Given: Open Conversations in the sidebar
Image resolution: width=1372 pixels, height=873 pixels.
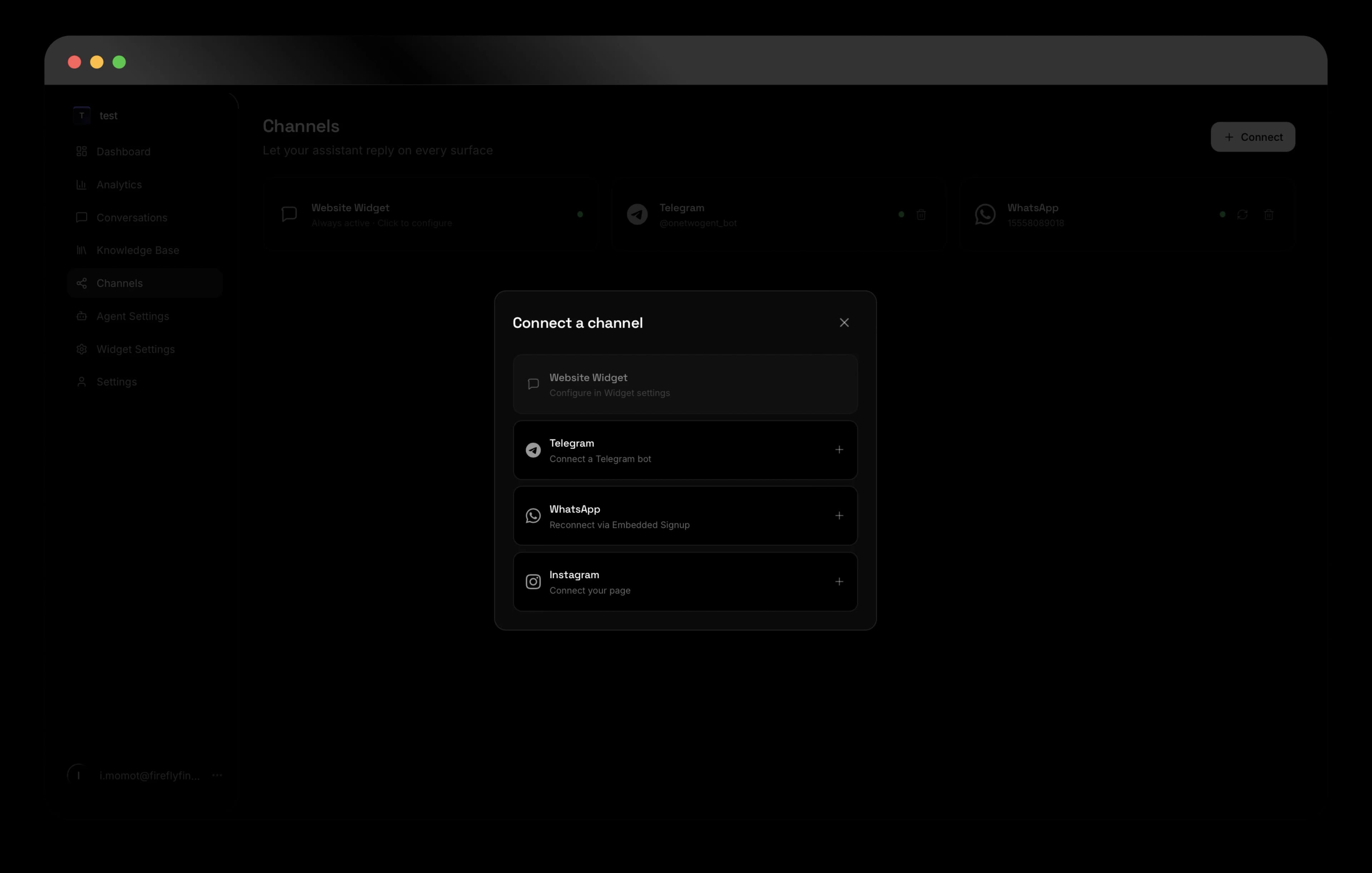Looking at the screenshot, I should [131, 218].
